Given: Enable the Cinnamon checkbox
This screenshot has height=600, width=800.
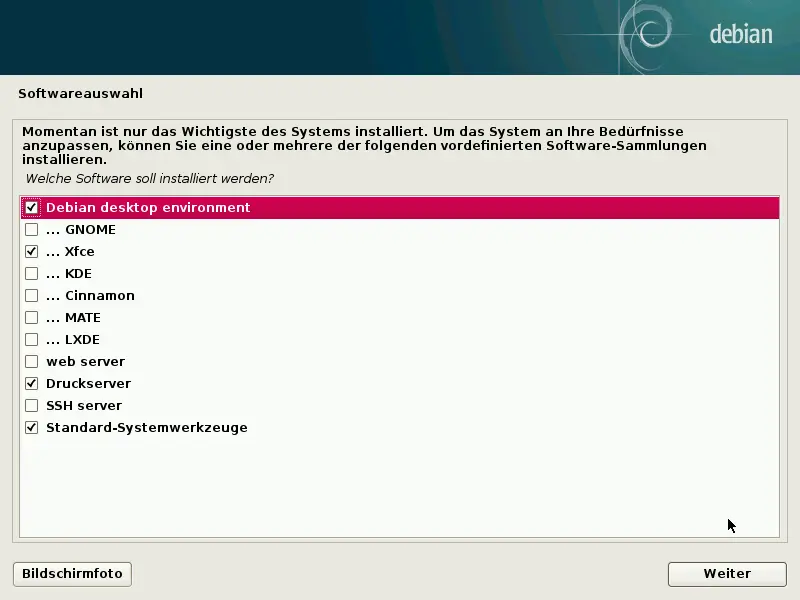Looking at the screenshot, I should point(31,295).
